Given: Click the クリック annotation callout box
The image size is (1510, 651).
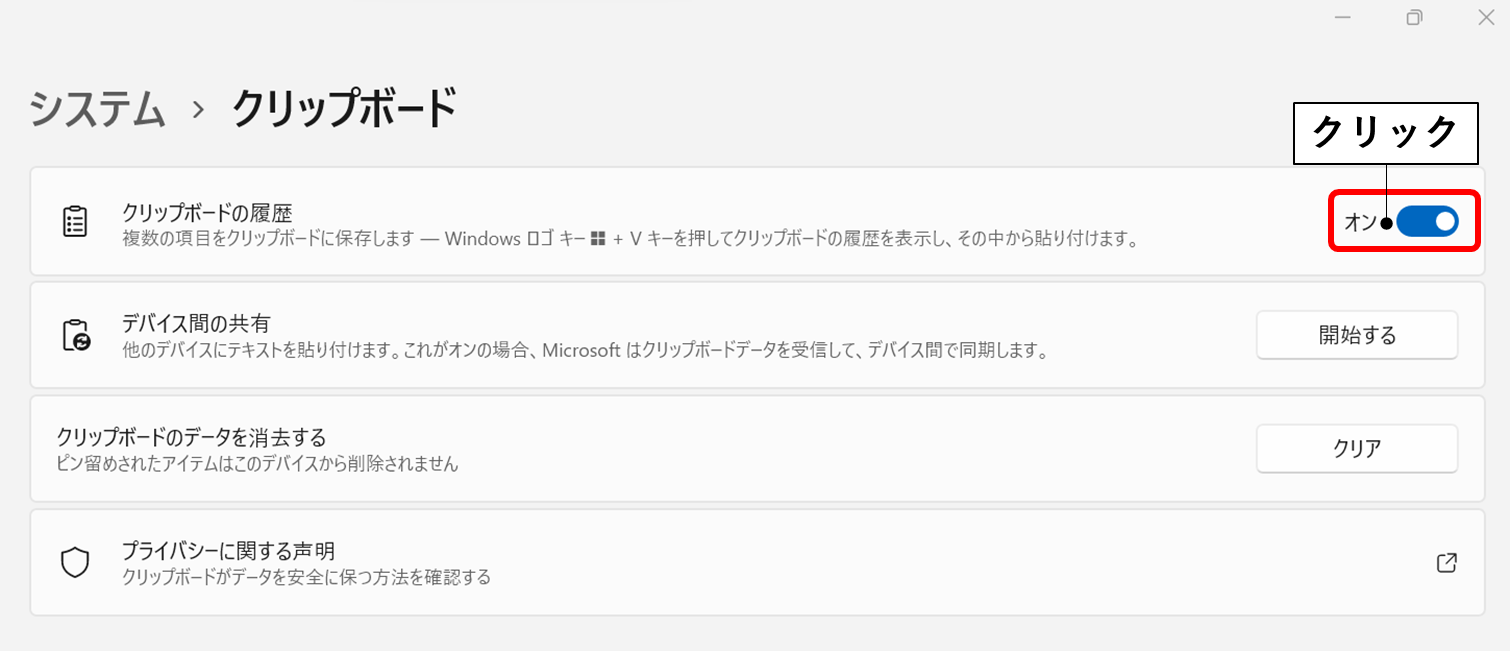Looking at the screenshot, I should click(x=1386, y=133).
